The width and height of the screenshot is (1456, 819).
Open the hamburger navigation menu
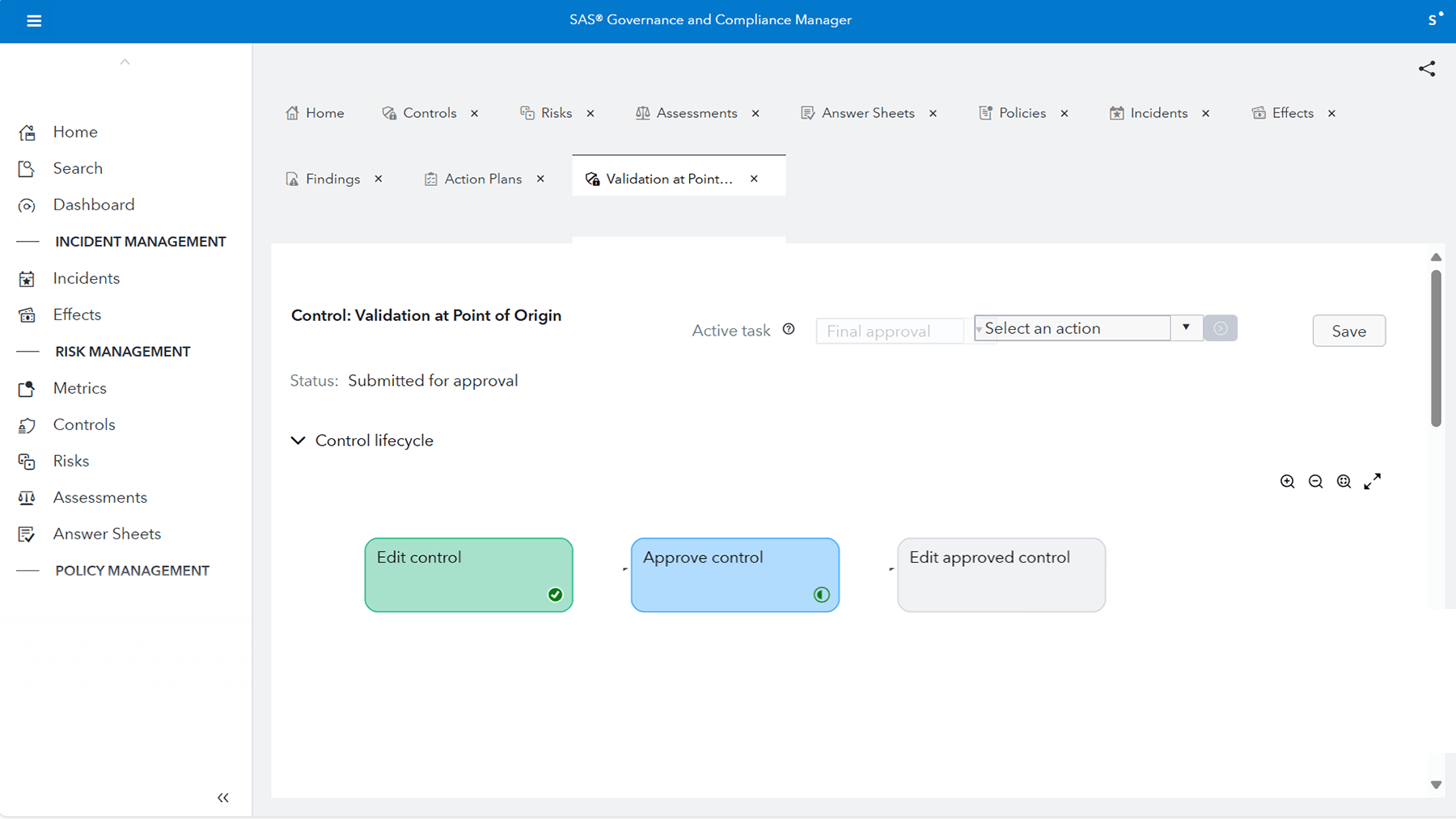[34, 21]
